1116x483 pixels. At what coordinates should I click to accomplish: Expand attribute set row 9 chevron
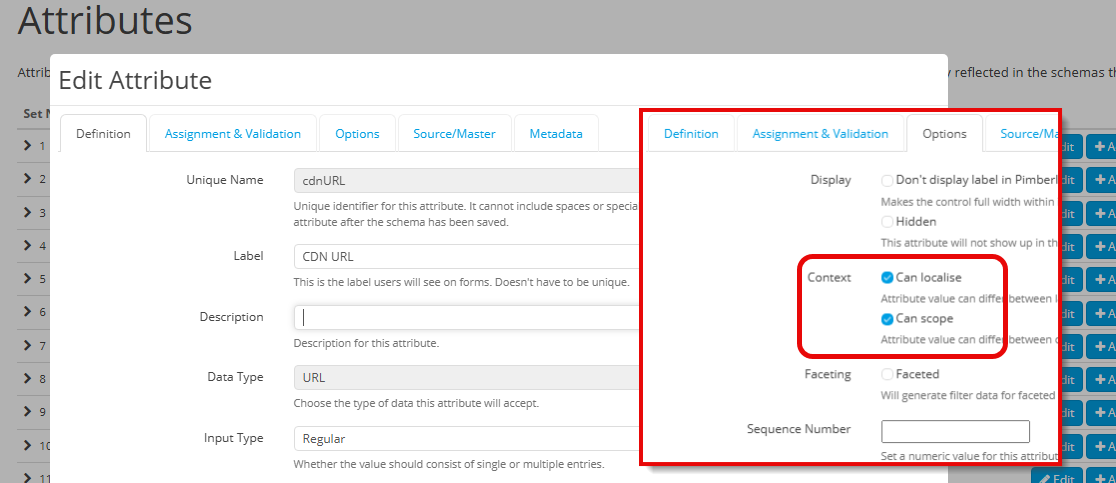coord(29,411)
